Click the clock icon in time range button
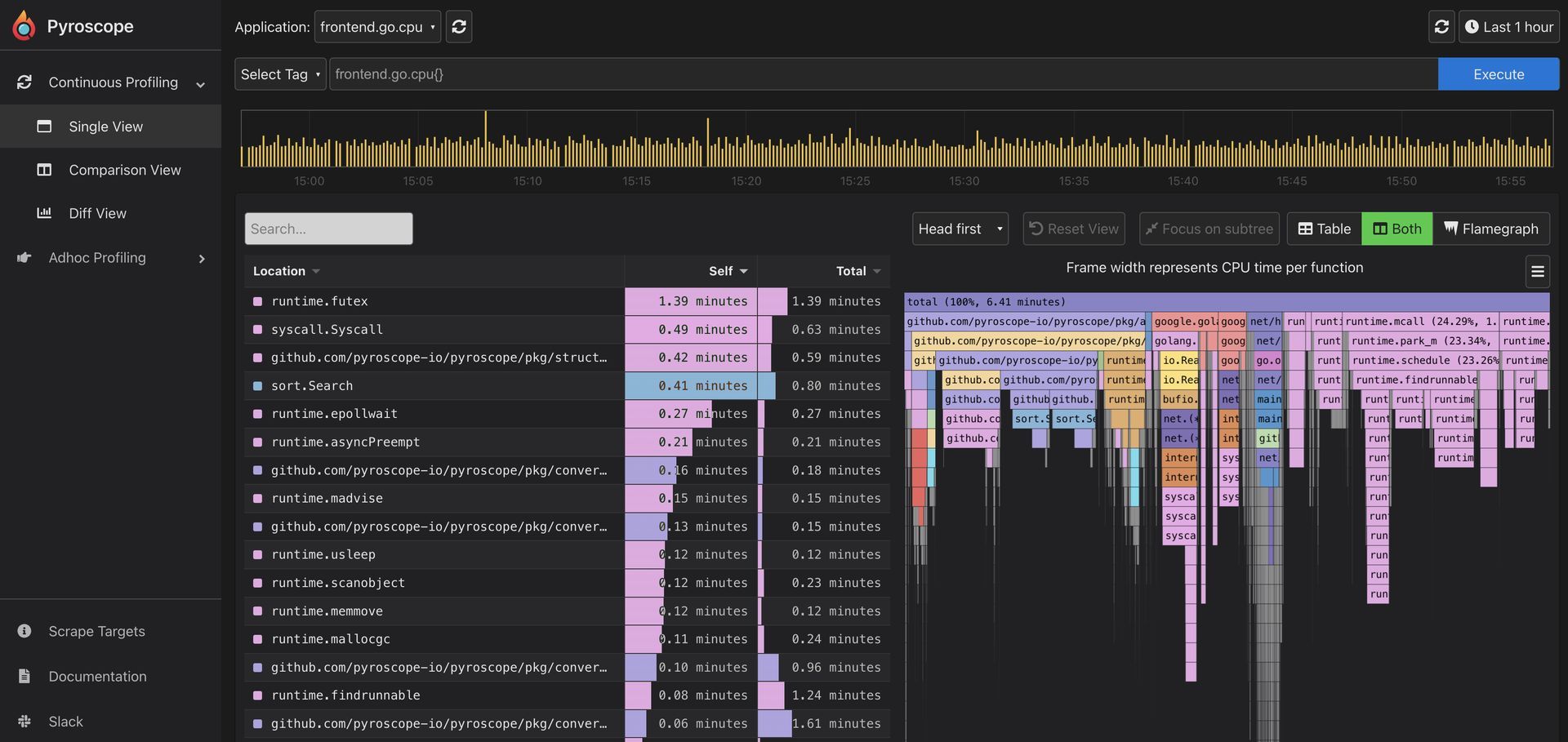The image size is (1568, 742). 1472,27
